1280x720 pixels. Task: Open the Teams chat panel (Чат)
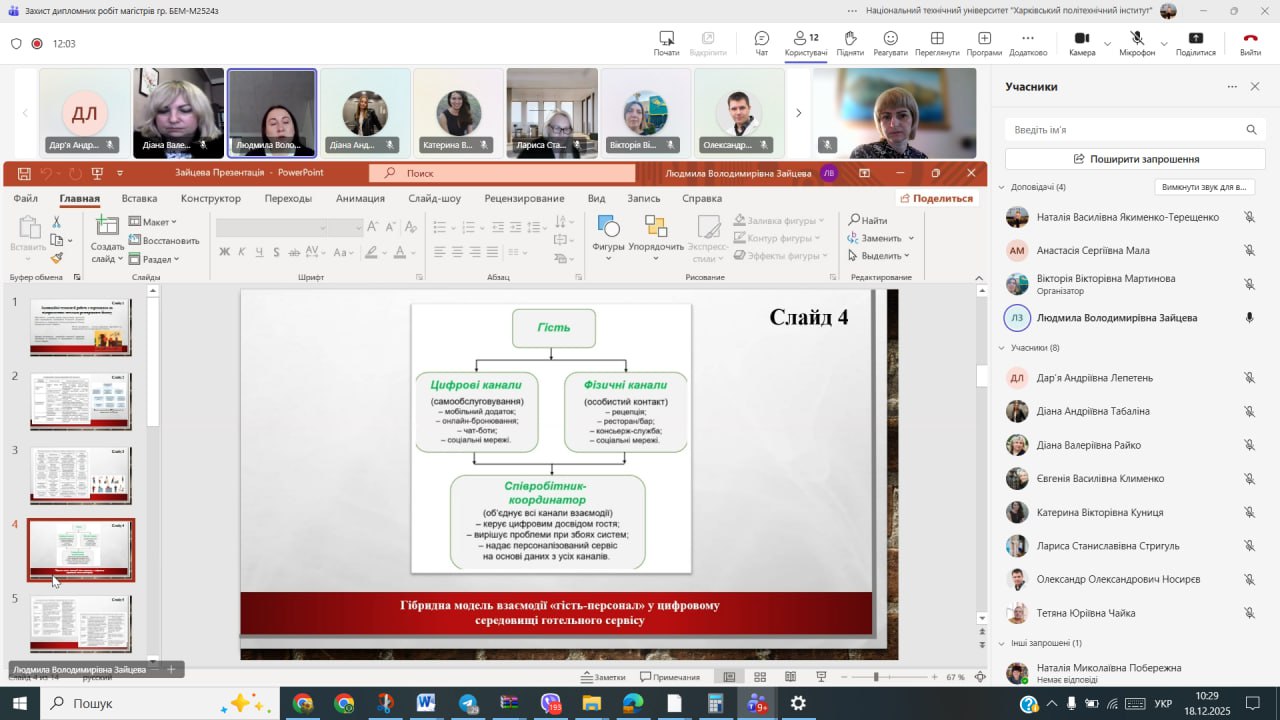[x=762, y=38]
